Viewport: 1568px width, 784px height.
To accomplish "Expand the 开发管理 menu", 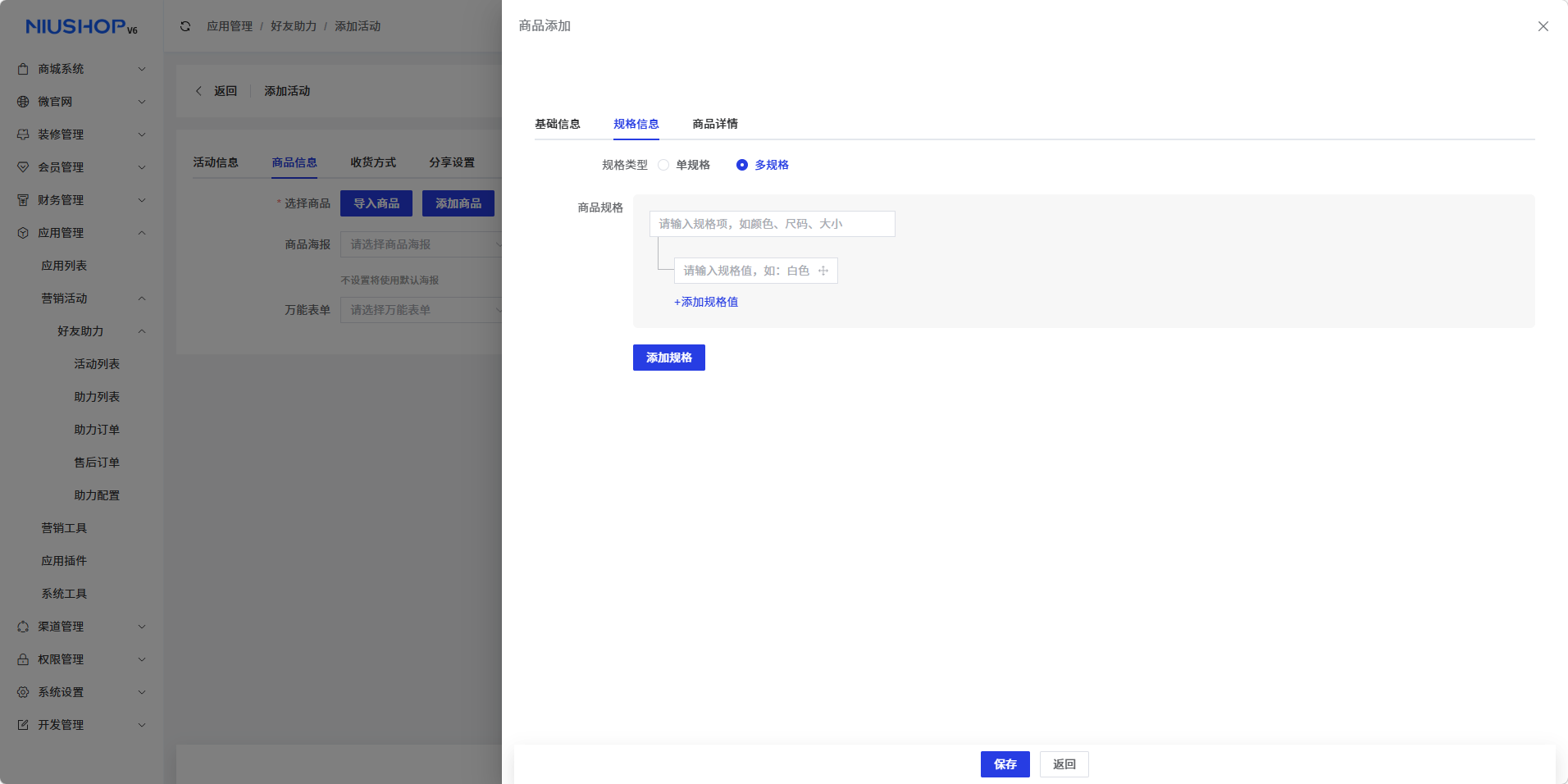I will (142, 725).
